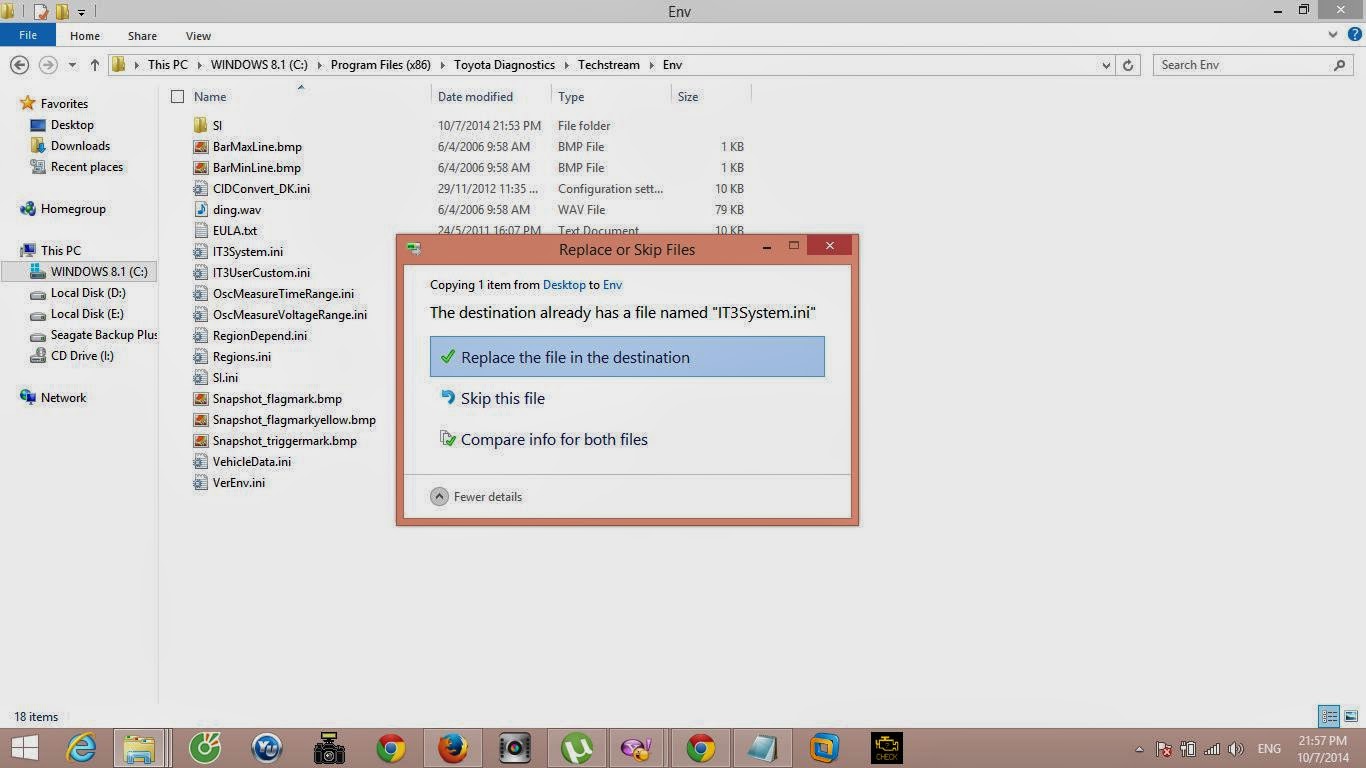Click the File Explorer taskbar icon
Image resolution: width=1366 pixels, height=768 pixels.
coord(139,748)
